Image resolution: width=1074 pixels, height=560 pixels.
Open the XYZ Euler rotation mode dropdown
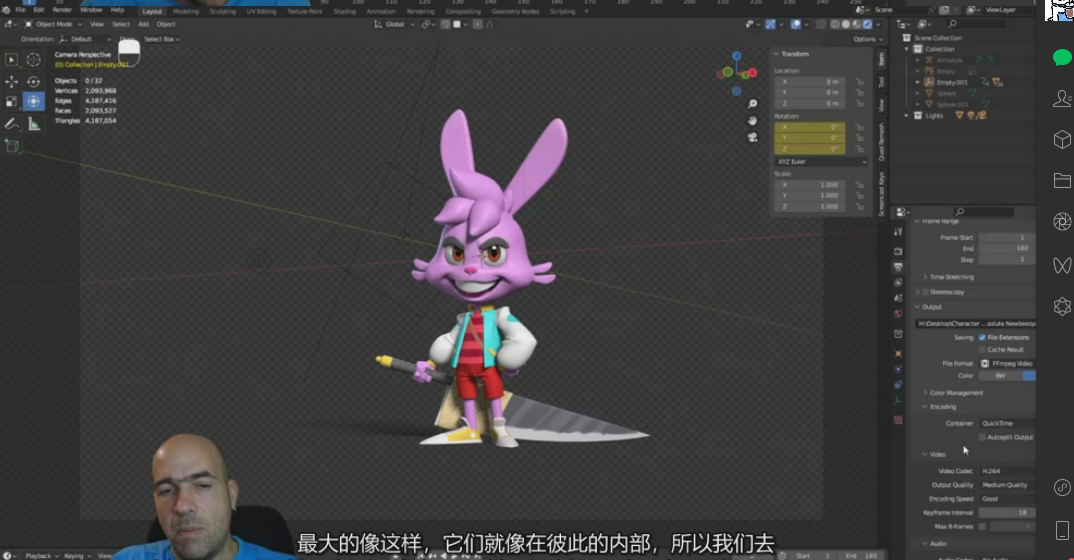tap(821, 162)
